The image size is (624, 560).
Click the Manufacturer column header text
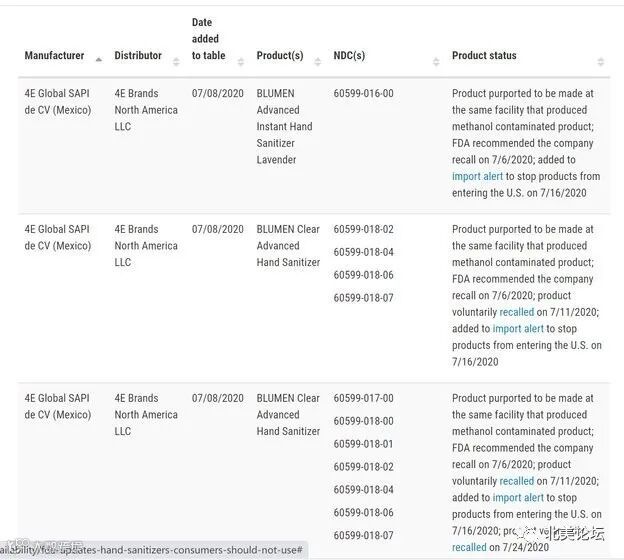pyautogui.click(x=55, y=56)
